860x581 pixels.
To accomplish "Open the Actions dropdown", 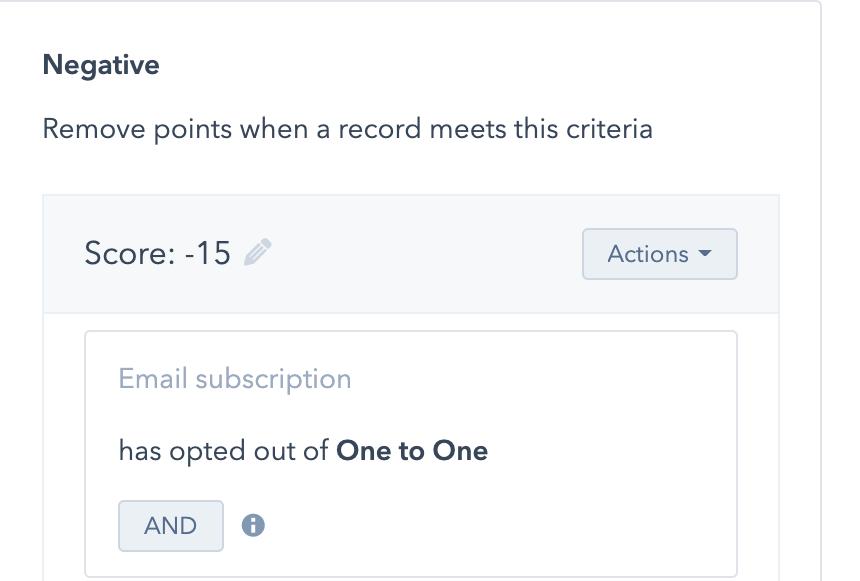I will (659, 254).
